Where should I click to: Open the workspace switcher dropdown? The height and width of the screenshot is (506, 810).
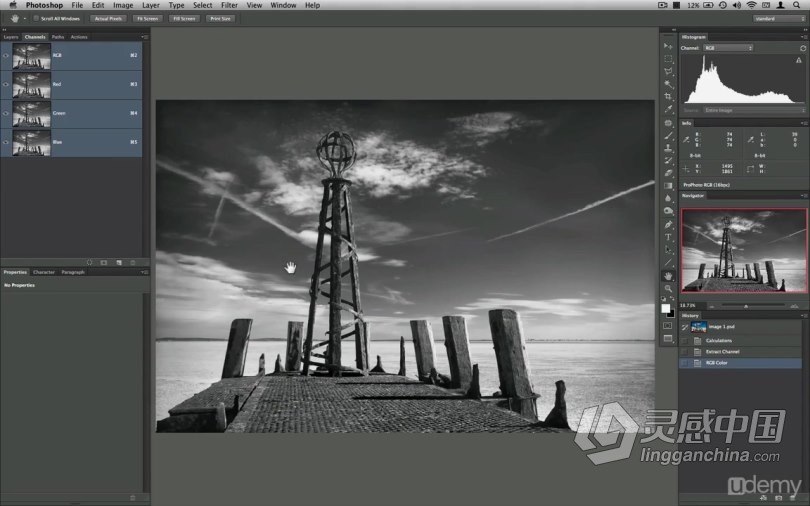(x=778, y=18)
